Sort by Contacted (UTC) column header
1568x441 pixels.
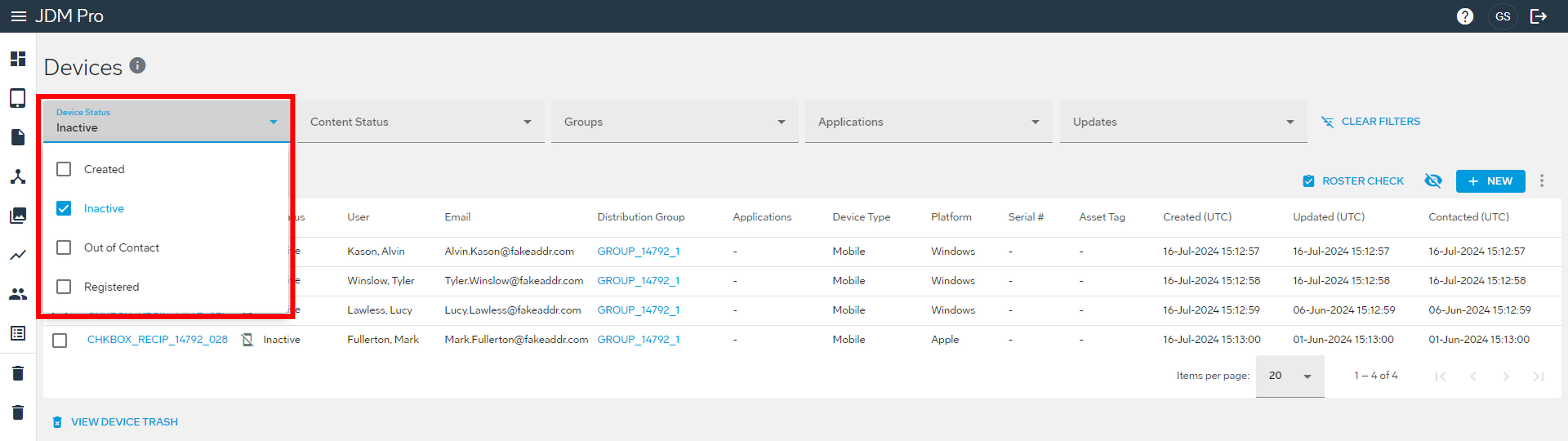[1468, 217]
